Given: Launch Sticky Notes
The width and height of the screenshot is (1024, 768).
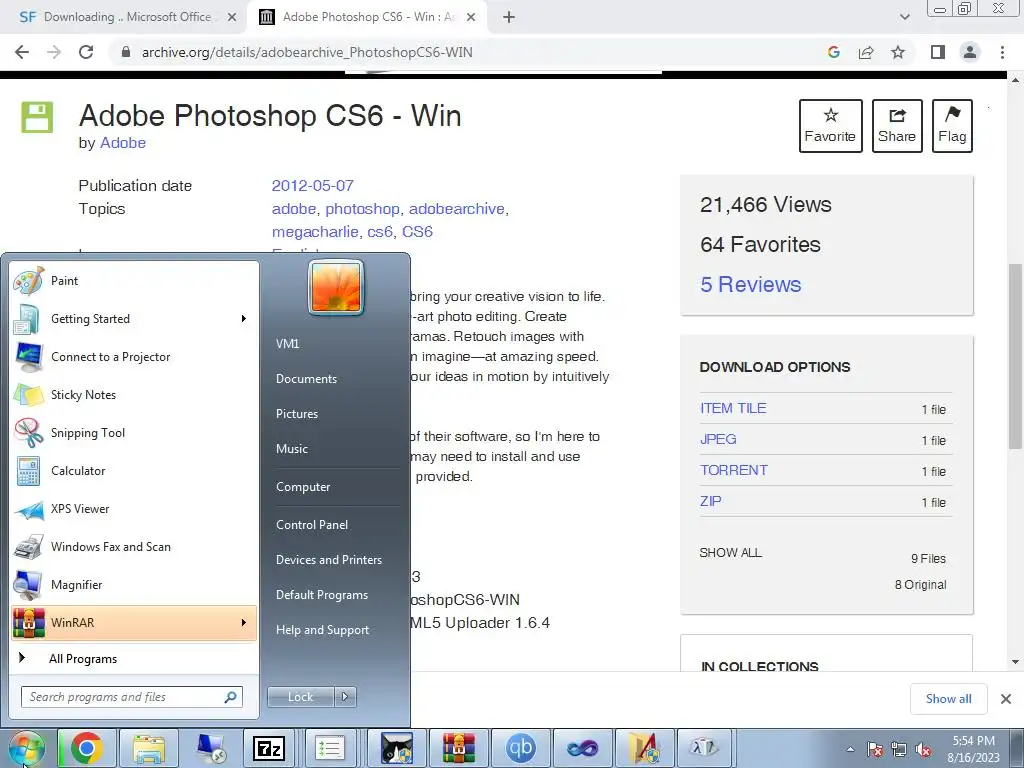Looking at the screenshot, I should point(134,394).
